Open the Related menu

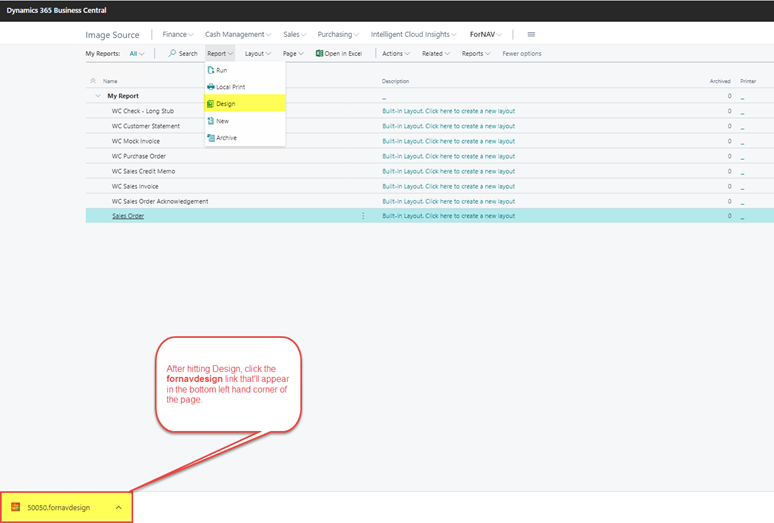[436, 53]
